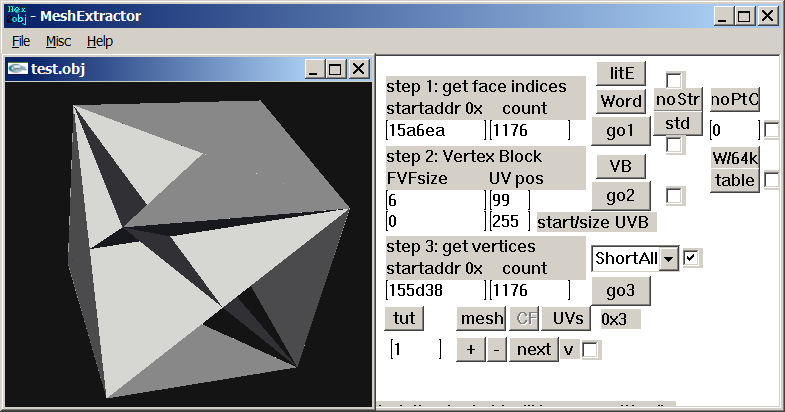Viewport: 785px width, 412px height.
Task: Maximize the test.obj window
Action: pyautogui.click(x=335, y=69)
